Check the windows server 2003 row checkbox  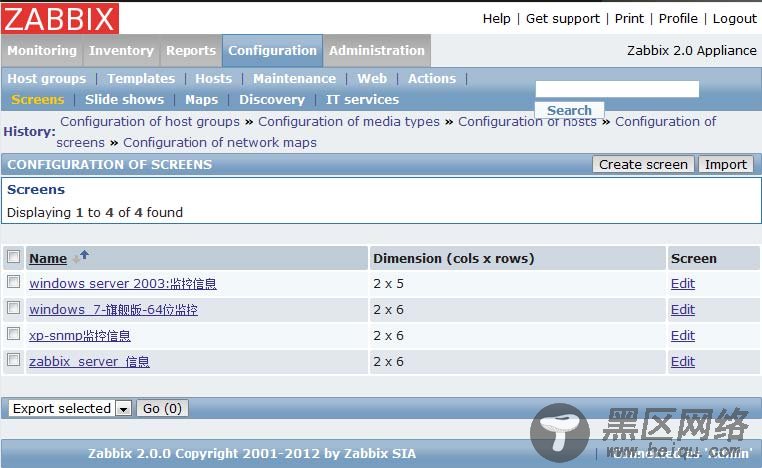tap(14, 282)
